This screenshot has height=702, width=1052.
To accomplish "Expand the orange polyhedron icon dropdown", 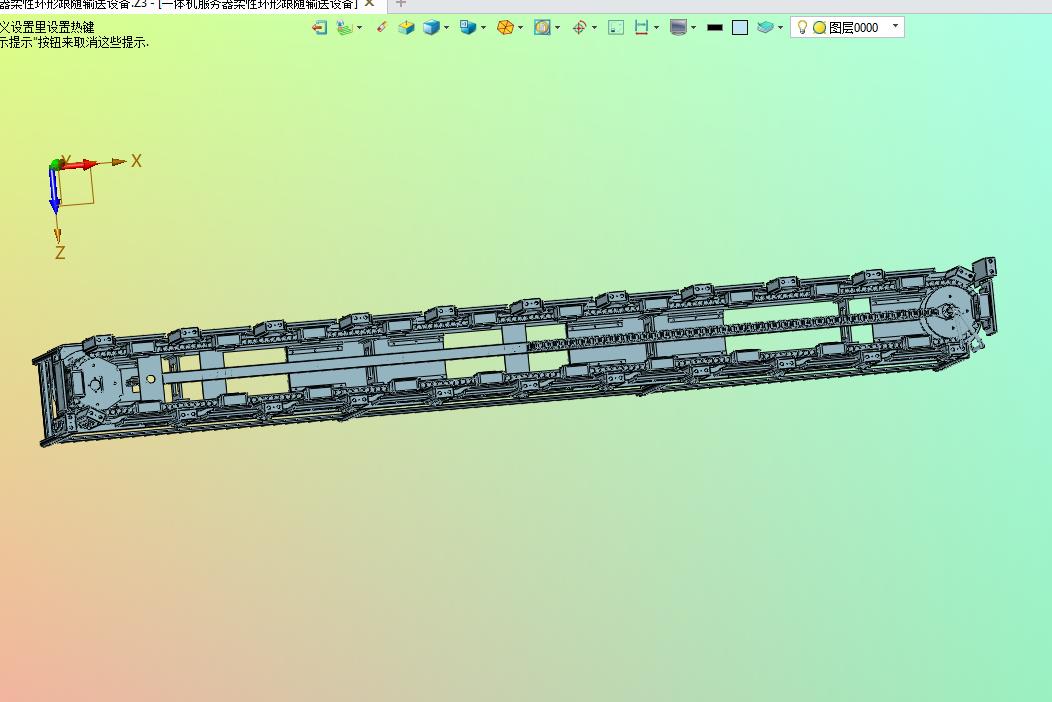I will click(521, 28).
